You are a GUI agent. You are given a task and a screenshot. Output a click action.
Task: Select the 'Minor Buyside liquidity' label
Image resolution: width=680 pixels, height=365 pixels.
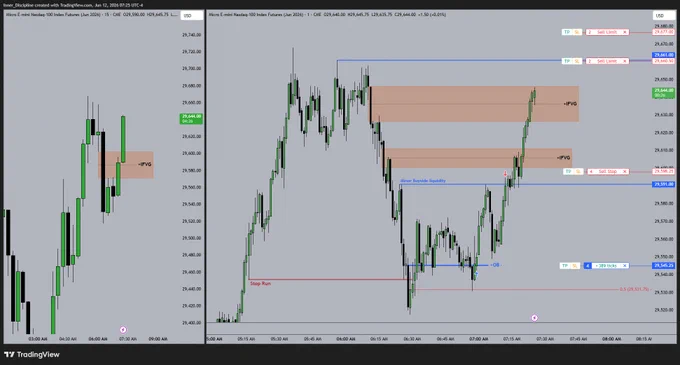click(423, 181)
